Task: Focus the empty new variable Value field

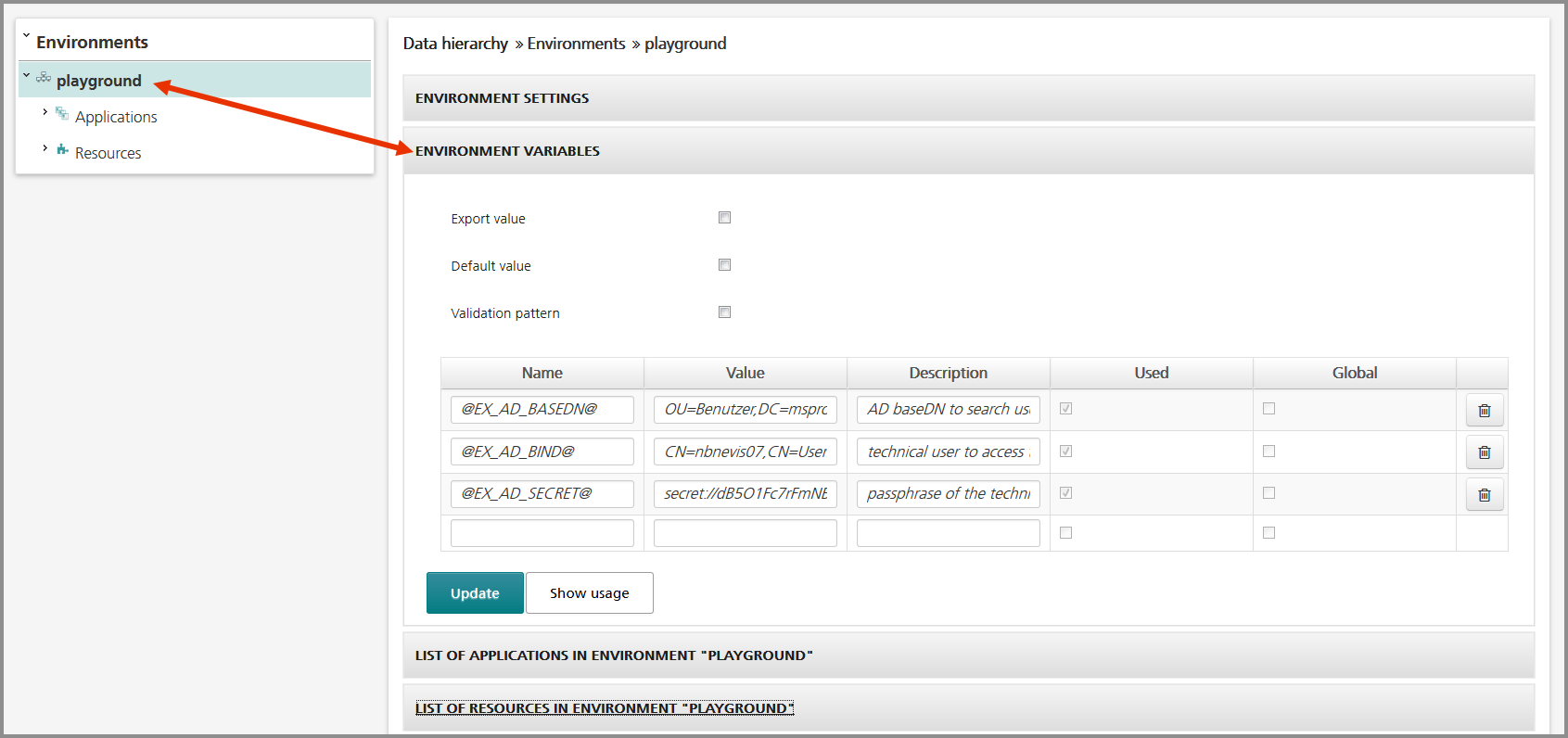Action: [x=746, y=533]
